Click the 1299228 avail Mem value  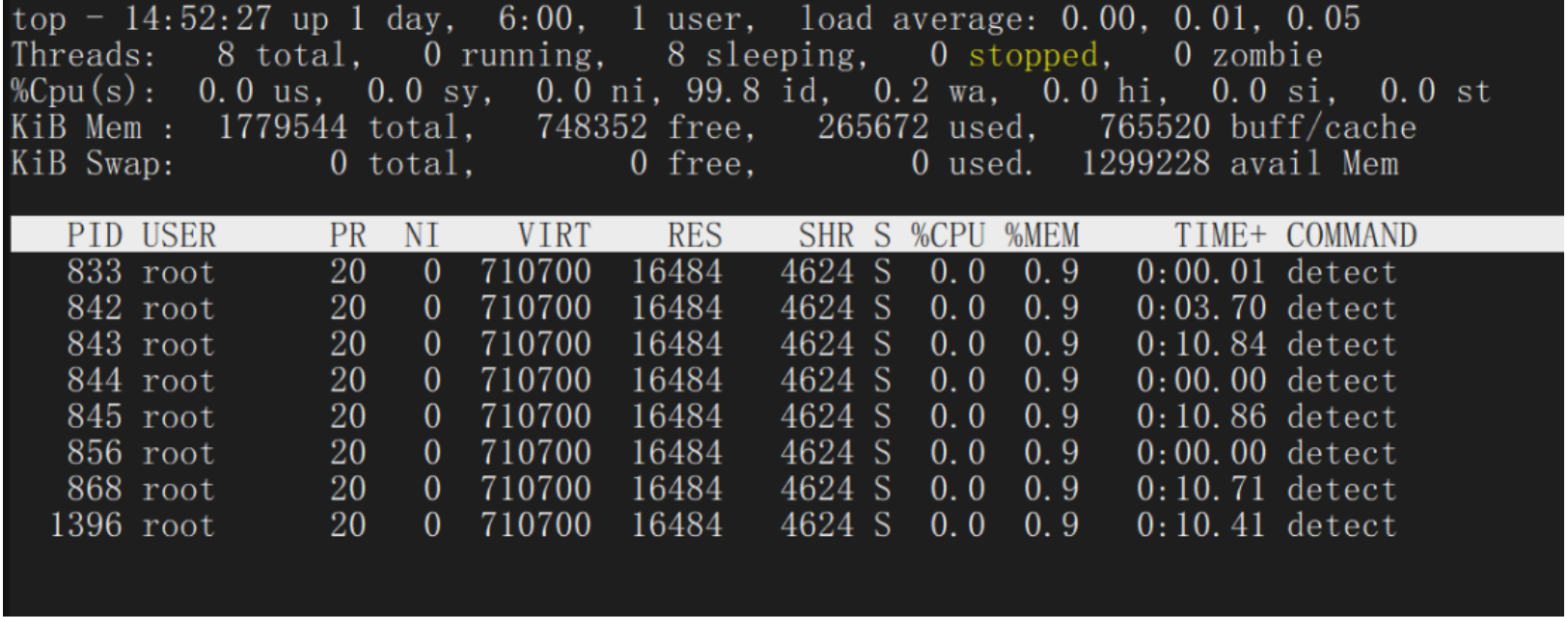click(x=1144, y=164)
